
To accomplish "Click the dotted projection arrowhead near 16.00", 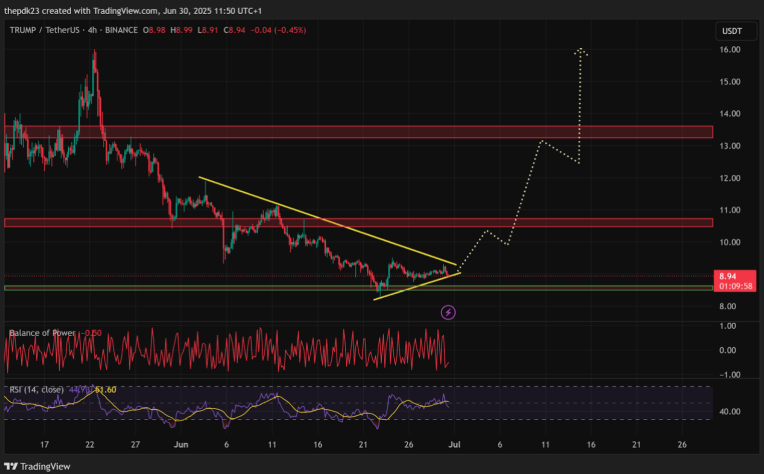I will pos(580,51).
